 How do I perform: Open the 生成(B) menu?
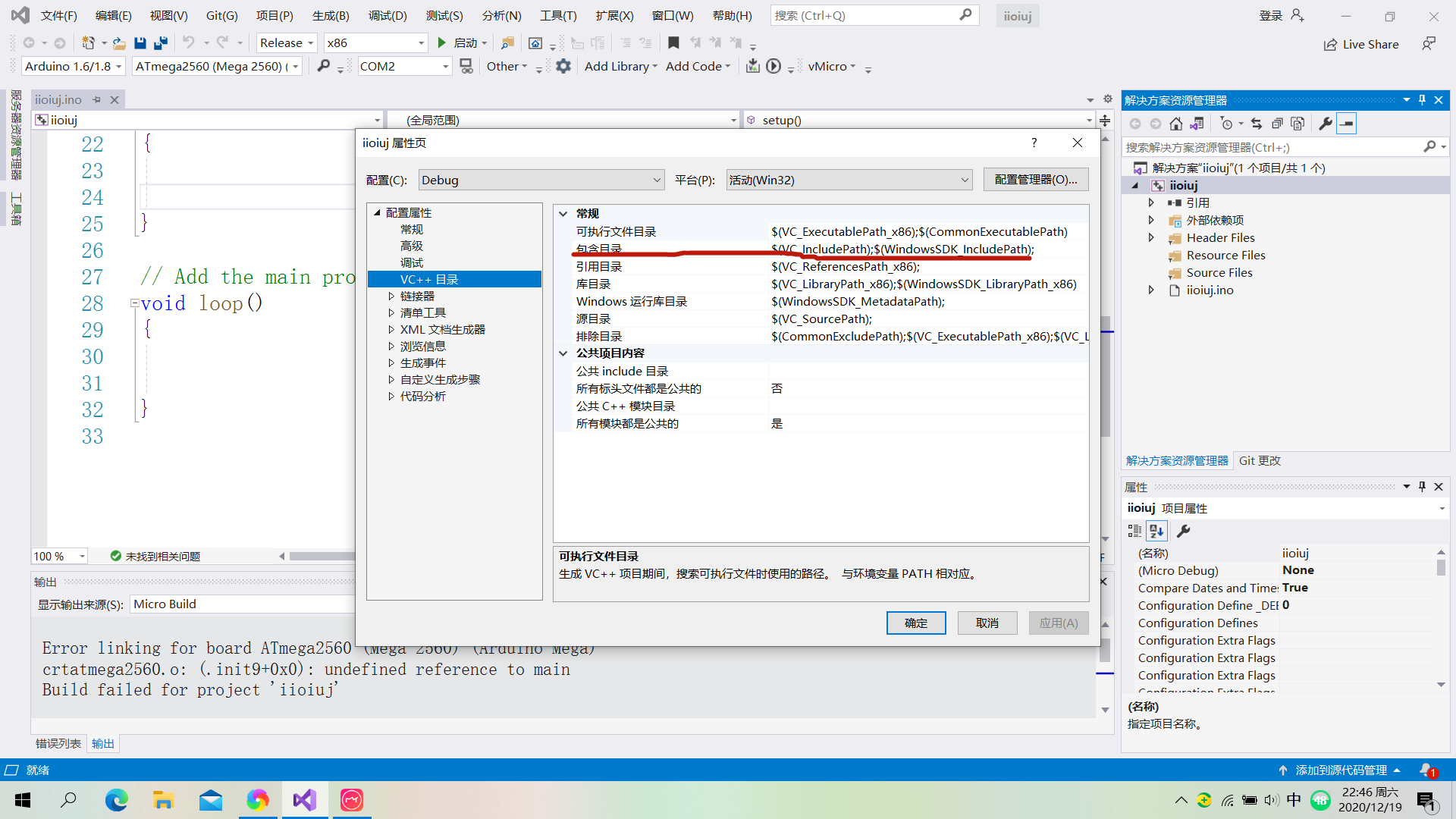tap(330, 15)
